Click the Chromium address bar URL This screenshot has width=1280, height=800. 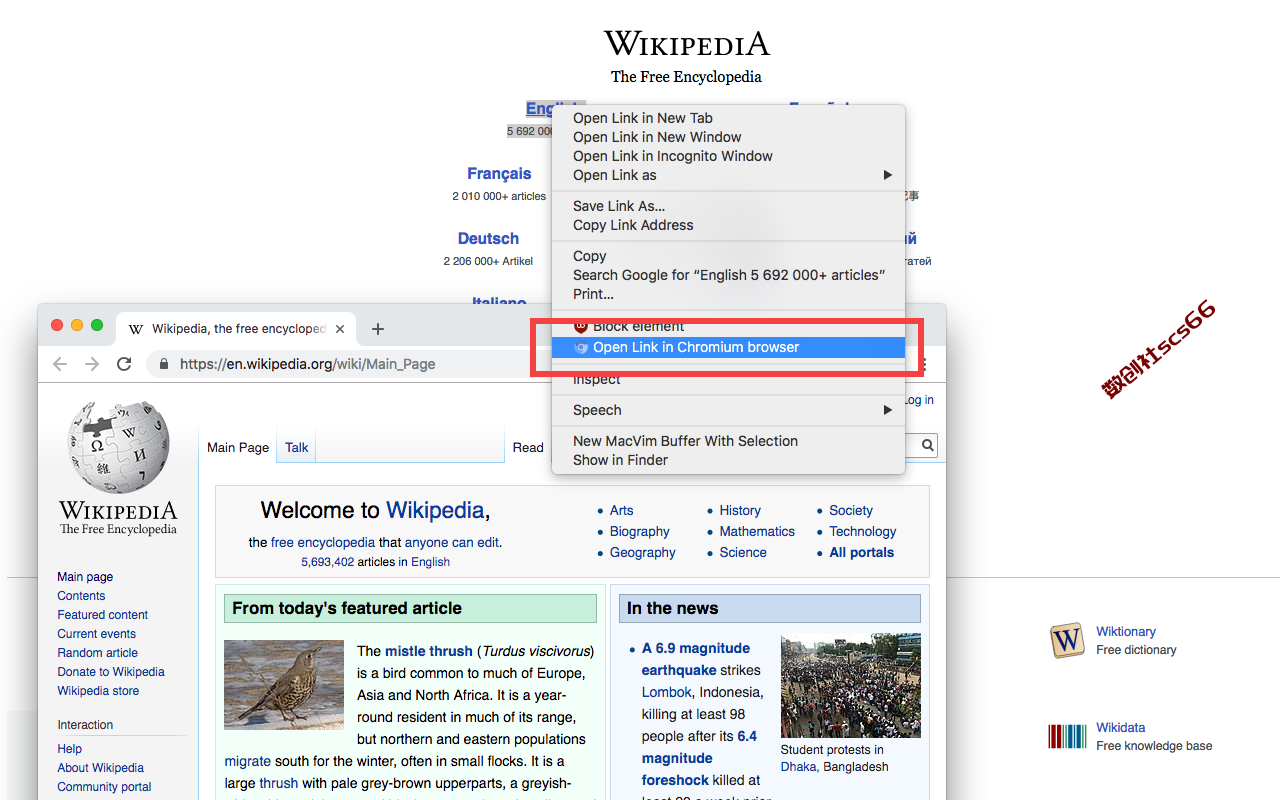click(x=307, y=364)
